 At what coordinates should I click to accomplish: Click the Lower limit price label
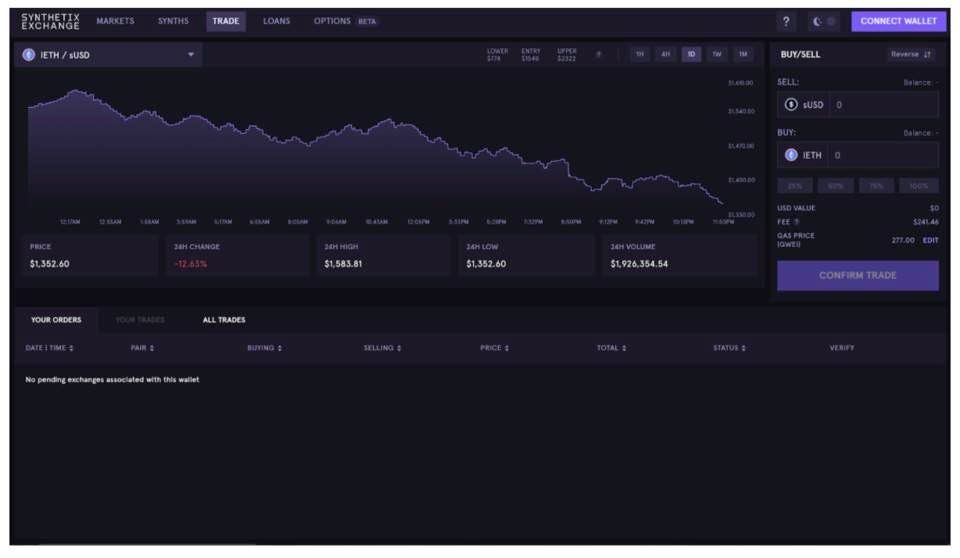[x=497, y=55]
